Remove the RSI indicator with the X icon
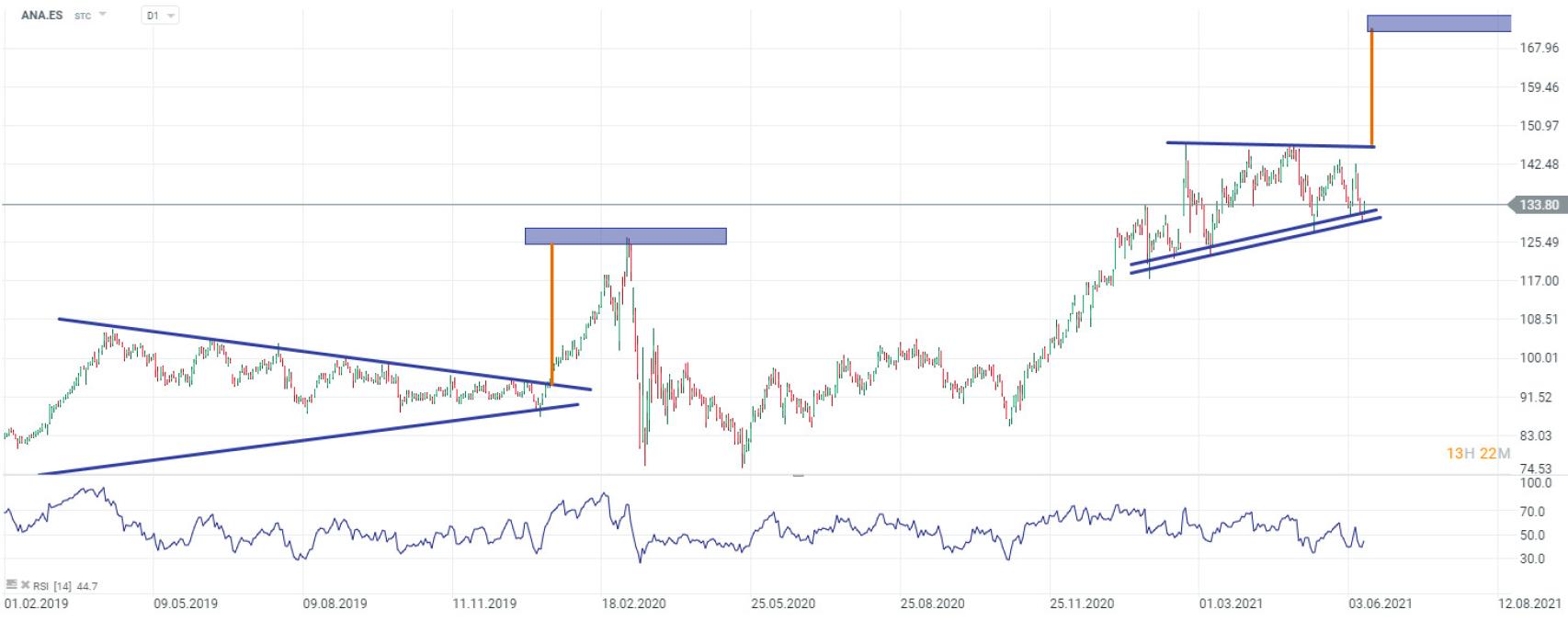The height and width of the screenshot is (621, 1568). [24, 585]
